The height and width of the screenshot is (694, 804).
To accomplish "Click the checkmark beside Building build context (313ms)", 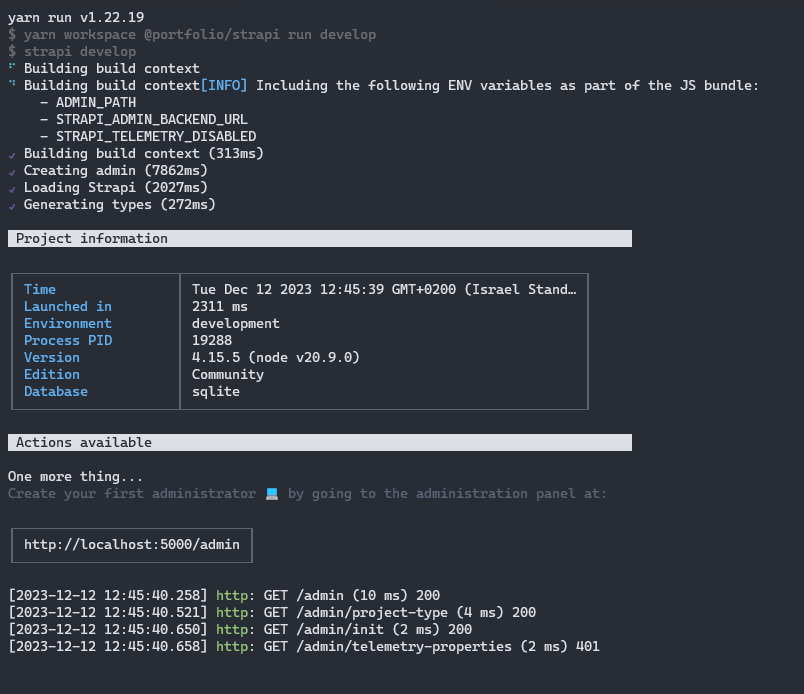I will pos(12,155).
